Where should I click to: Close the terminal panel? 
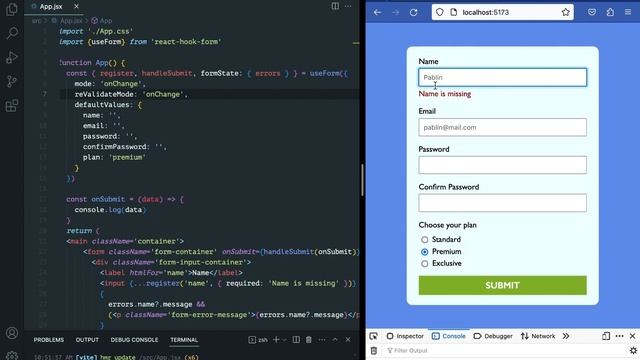(x=348, y=340)
